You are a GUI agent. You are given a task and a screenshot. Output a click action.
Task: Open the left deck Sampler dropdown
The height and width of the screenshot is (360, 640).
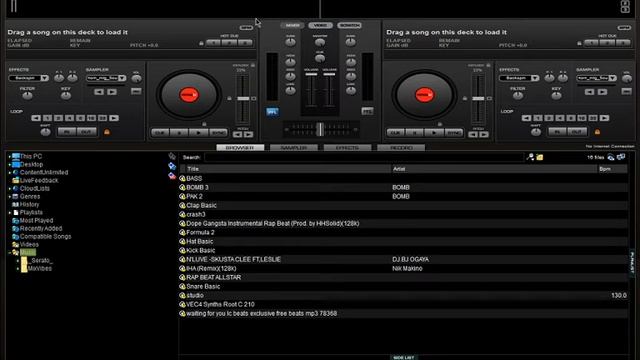click(x=107, y=78)
